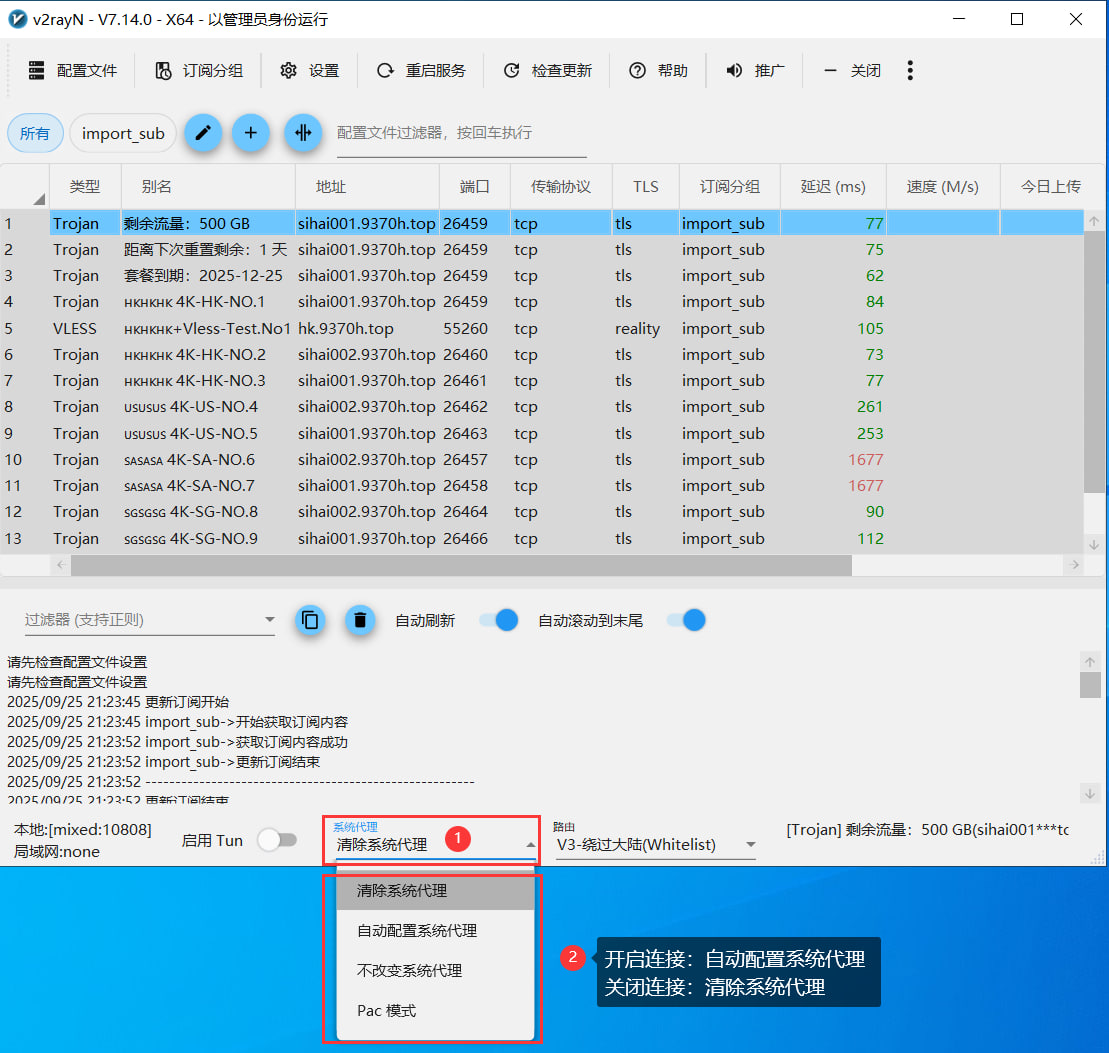Click 重启服务 restart service toolbar item
The height and width of the screenshot is (1053, 1109).
(421, 70)
